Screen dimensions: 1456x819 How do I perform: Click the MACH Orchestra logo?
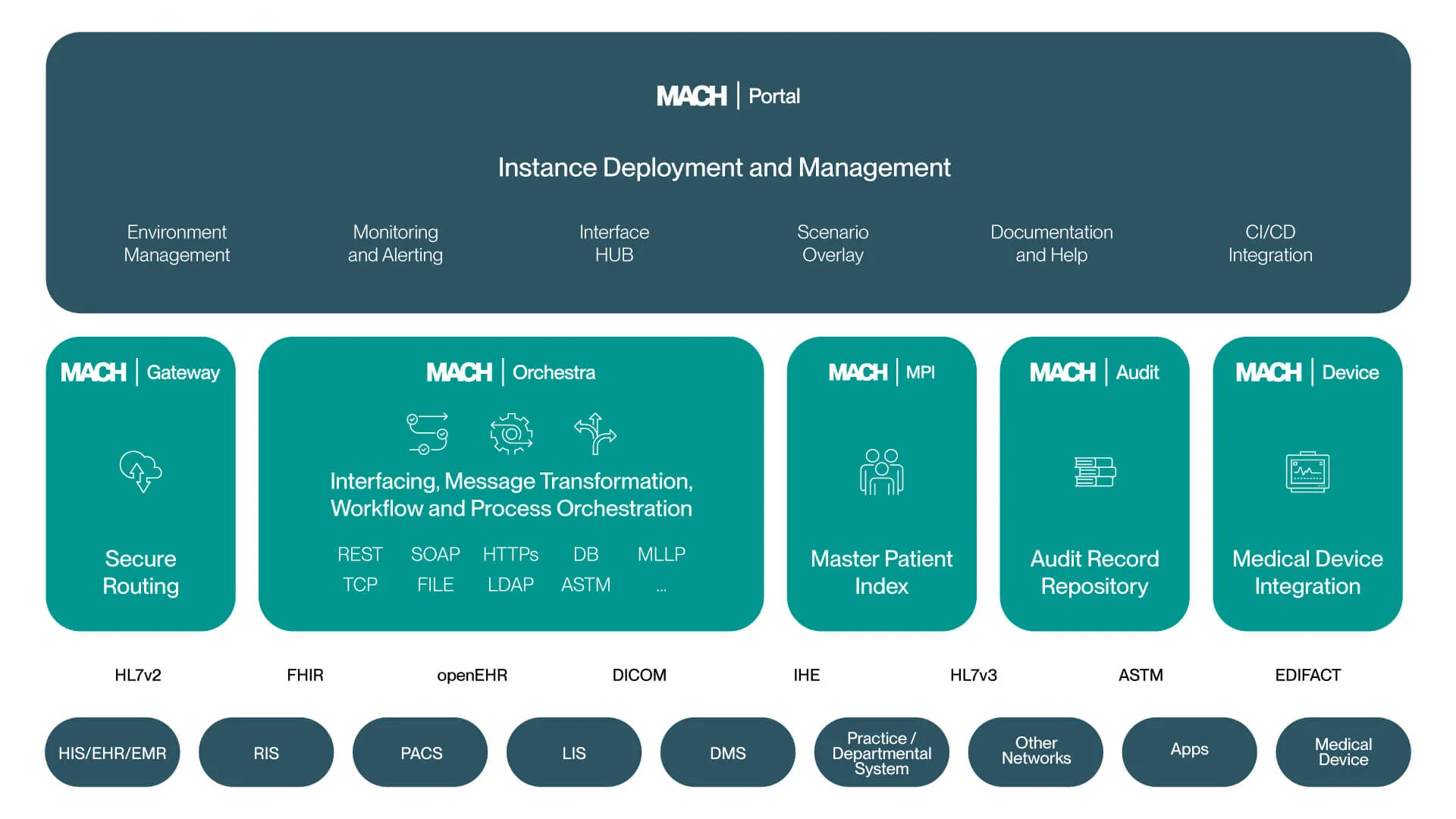point(511,372)
